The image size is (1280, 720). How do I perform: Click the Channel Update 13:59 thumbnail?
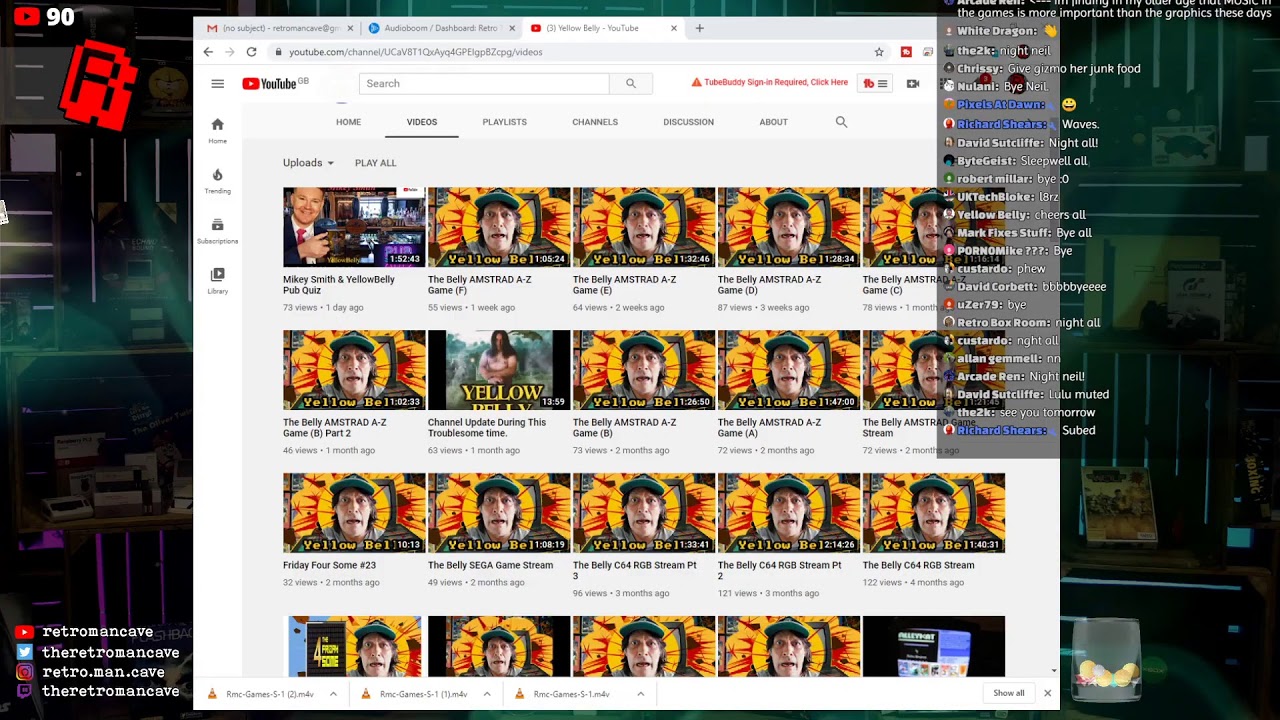499,370
